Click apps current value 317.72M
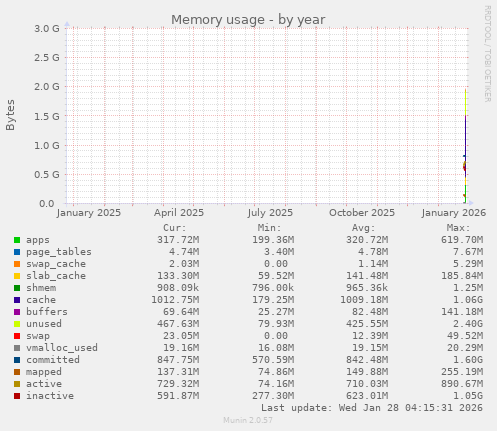Viewport: 497px width, 431px height. point(178,240)
